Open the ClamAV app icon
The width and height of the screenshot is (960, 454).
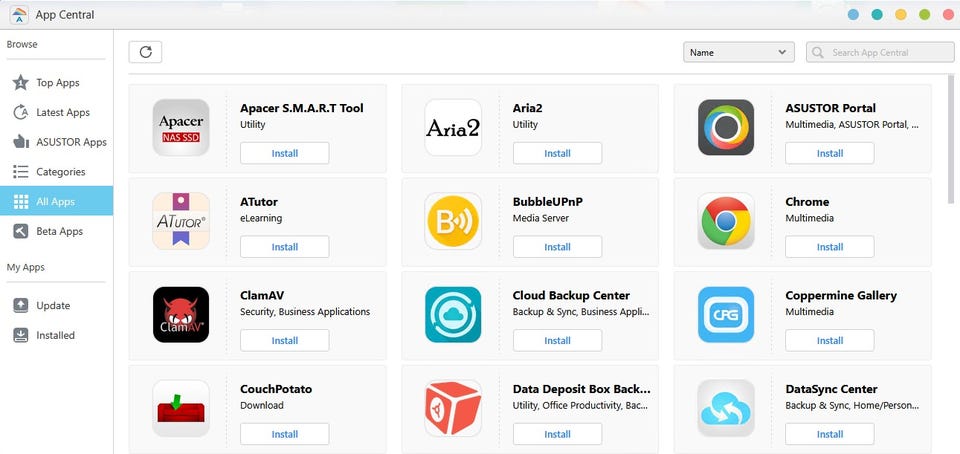[x=181, y=315]
